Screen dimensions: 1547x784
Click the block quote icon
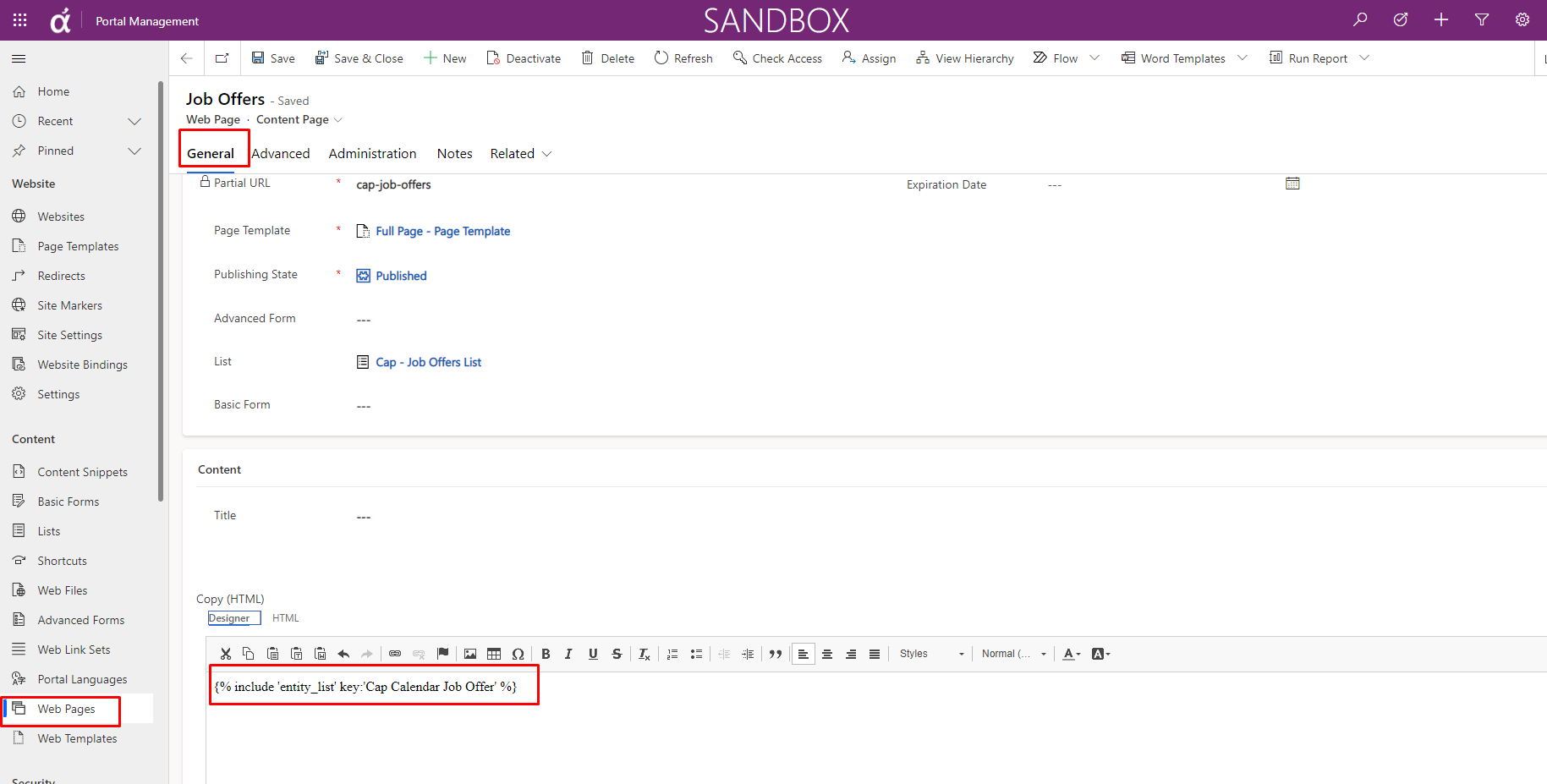click(775, 654)
